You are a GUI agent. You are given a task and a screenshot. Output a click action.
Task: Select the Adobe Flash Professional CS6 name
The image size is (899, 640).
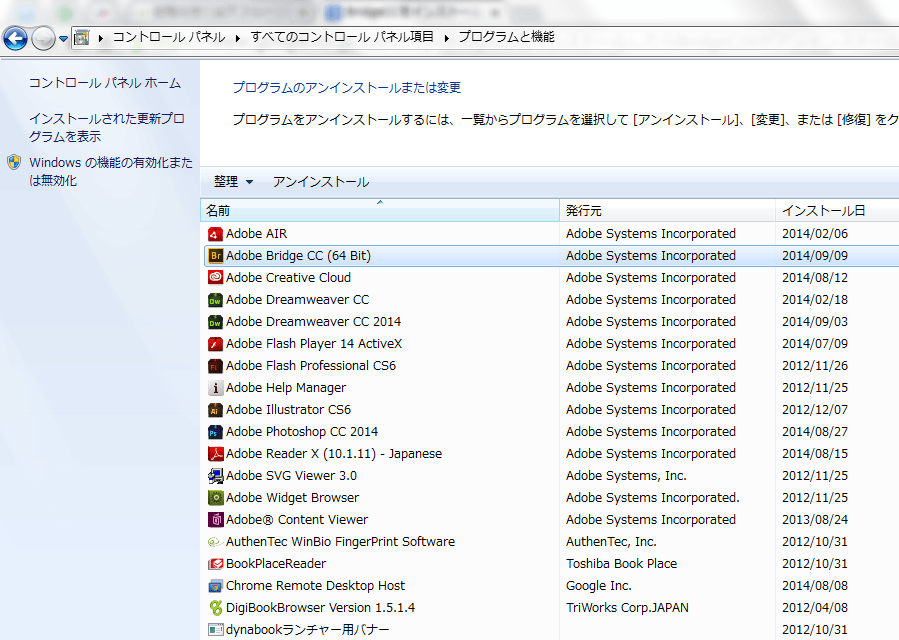[x=311, y=366]
